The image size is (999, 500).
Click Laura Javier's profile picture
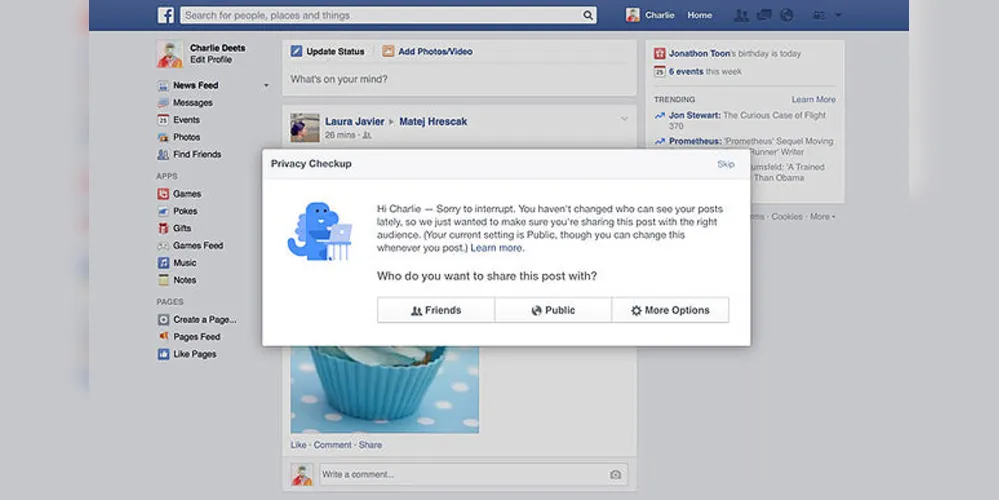coord(305,128)
